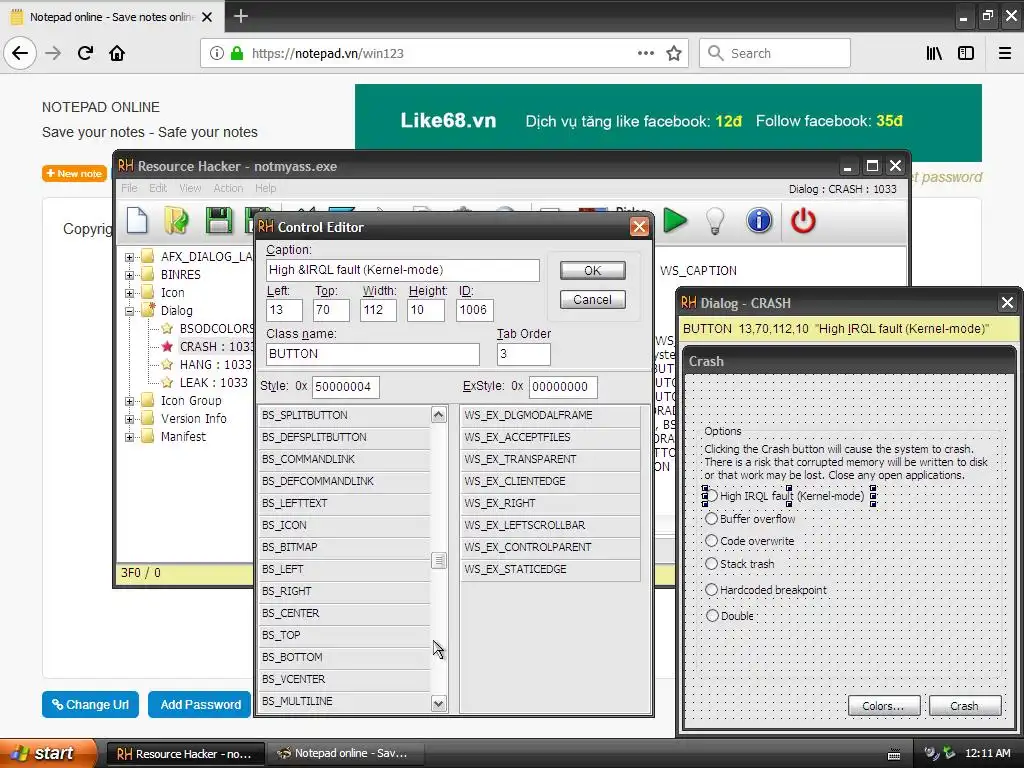Click the browser back arrow
The image size is (1024, 768).
pos(20,53)
